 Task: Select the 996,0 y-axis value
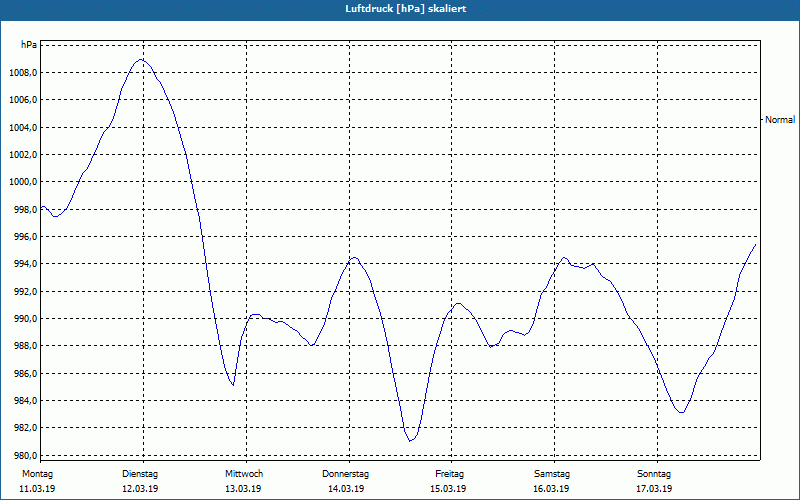click(x=25, y=237)
